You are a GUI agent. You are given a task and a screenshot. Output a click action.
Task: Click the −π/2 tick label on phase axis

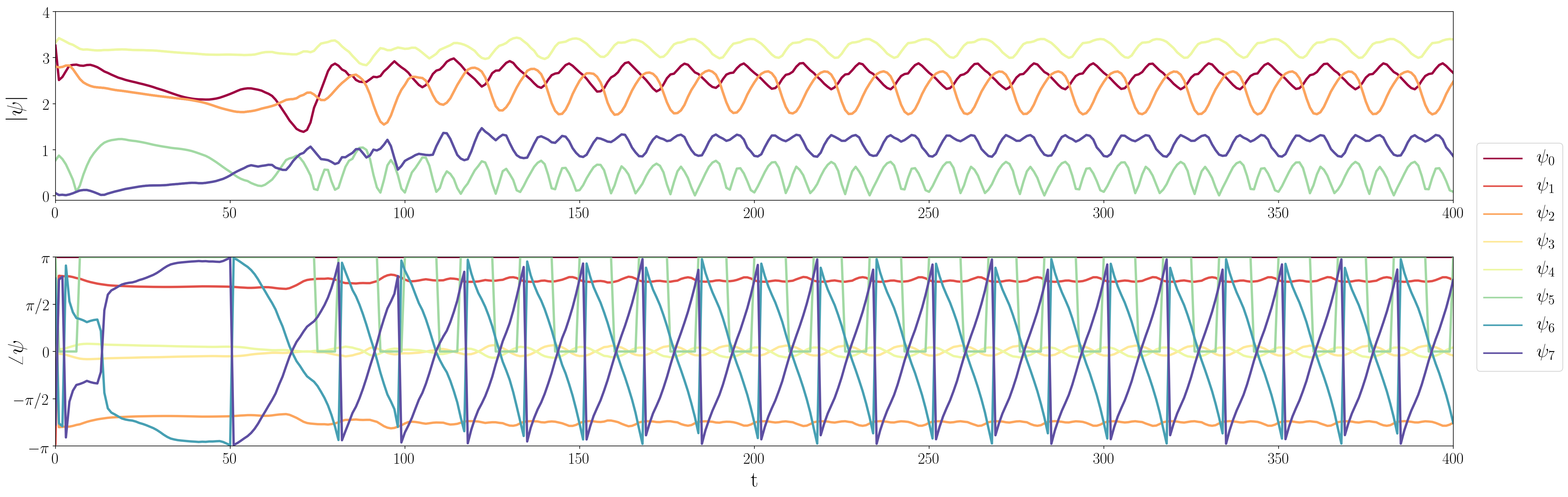pos(32,400)
